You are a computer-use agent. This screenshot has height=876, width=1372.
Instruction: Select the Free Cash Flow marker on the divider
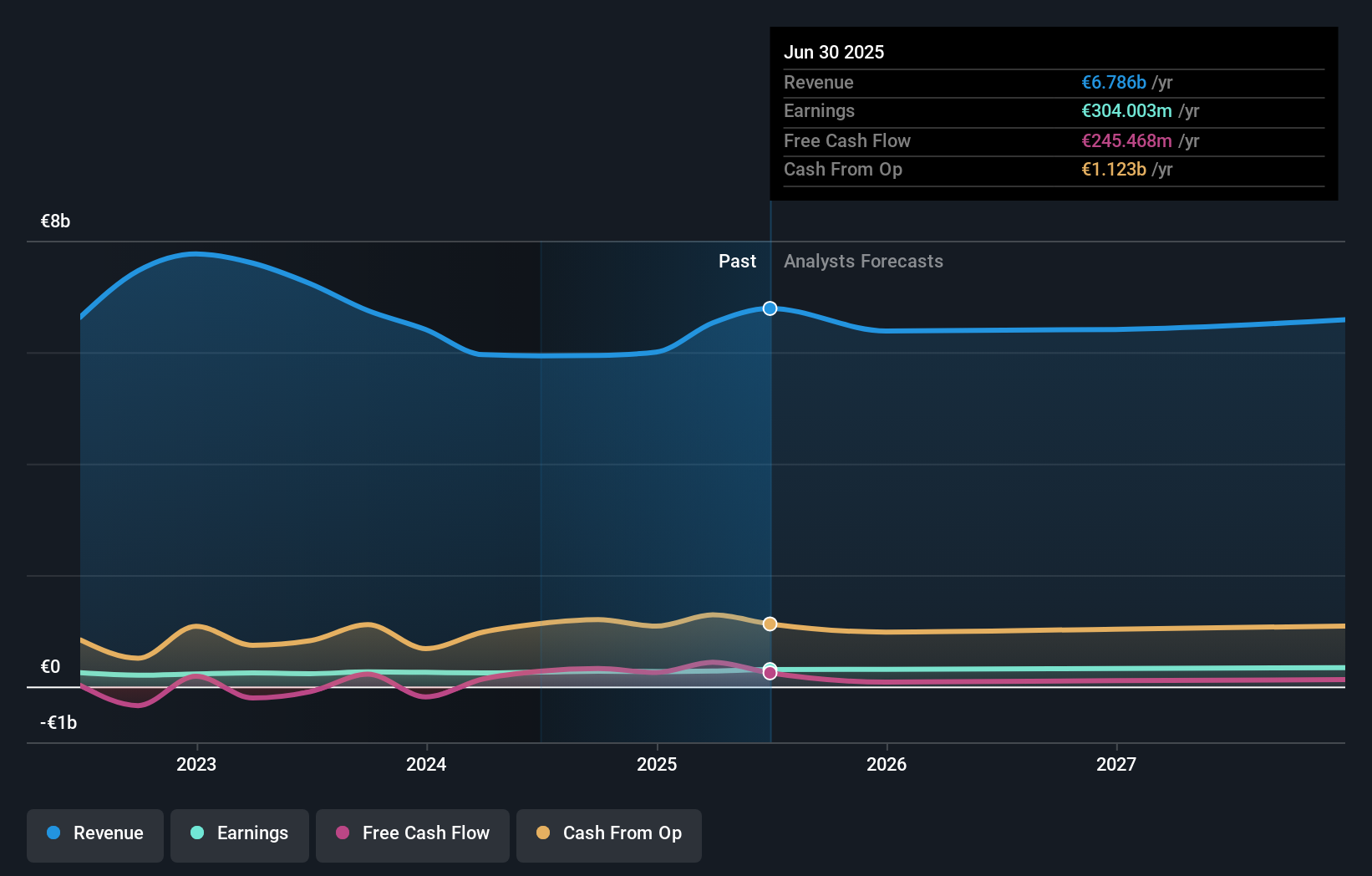[x=769, y=672]
